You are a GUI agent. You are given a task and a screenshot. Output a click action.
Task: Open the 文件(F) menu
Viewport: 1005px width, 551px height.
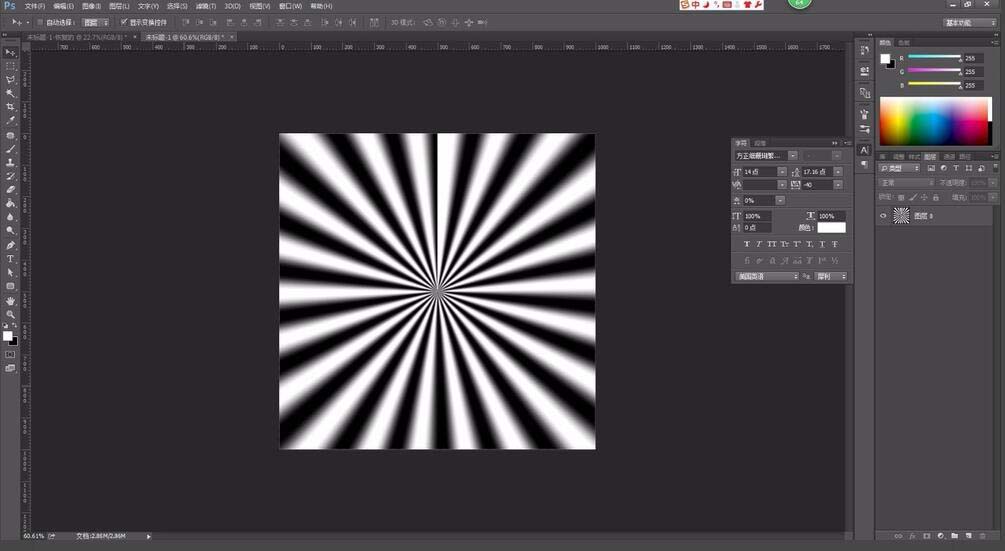coord(35,6)
